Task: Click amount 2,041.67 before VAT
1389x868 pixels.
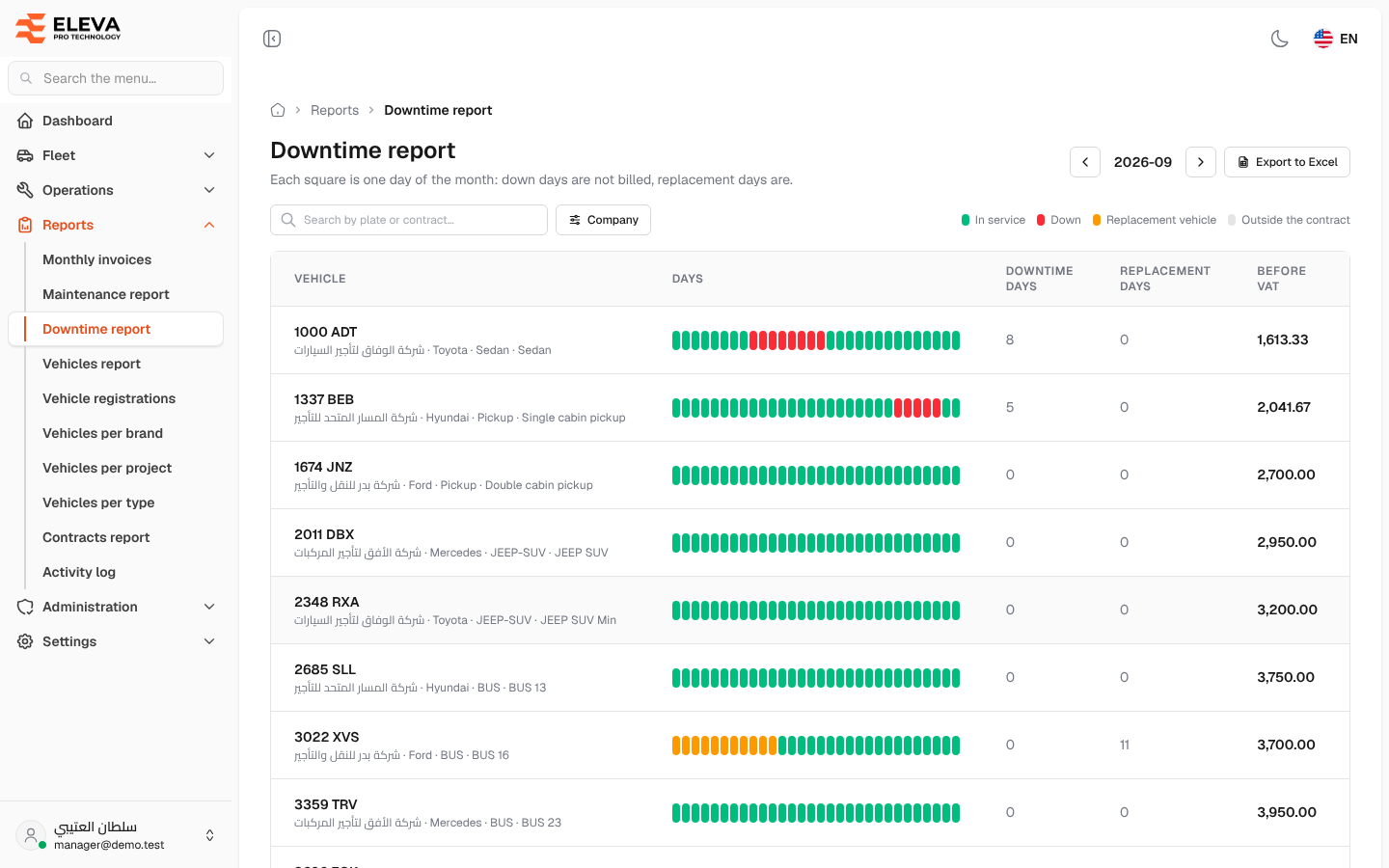Action: pyautogui.click(x=1284, y=407)
